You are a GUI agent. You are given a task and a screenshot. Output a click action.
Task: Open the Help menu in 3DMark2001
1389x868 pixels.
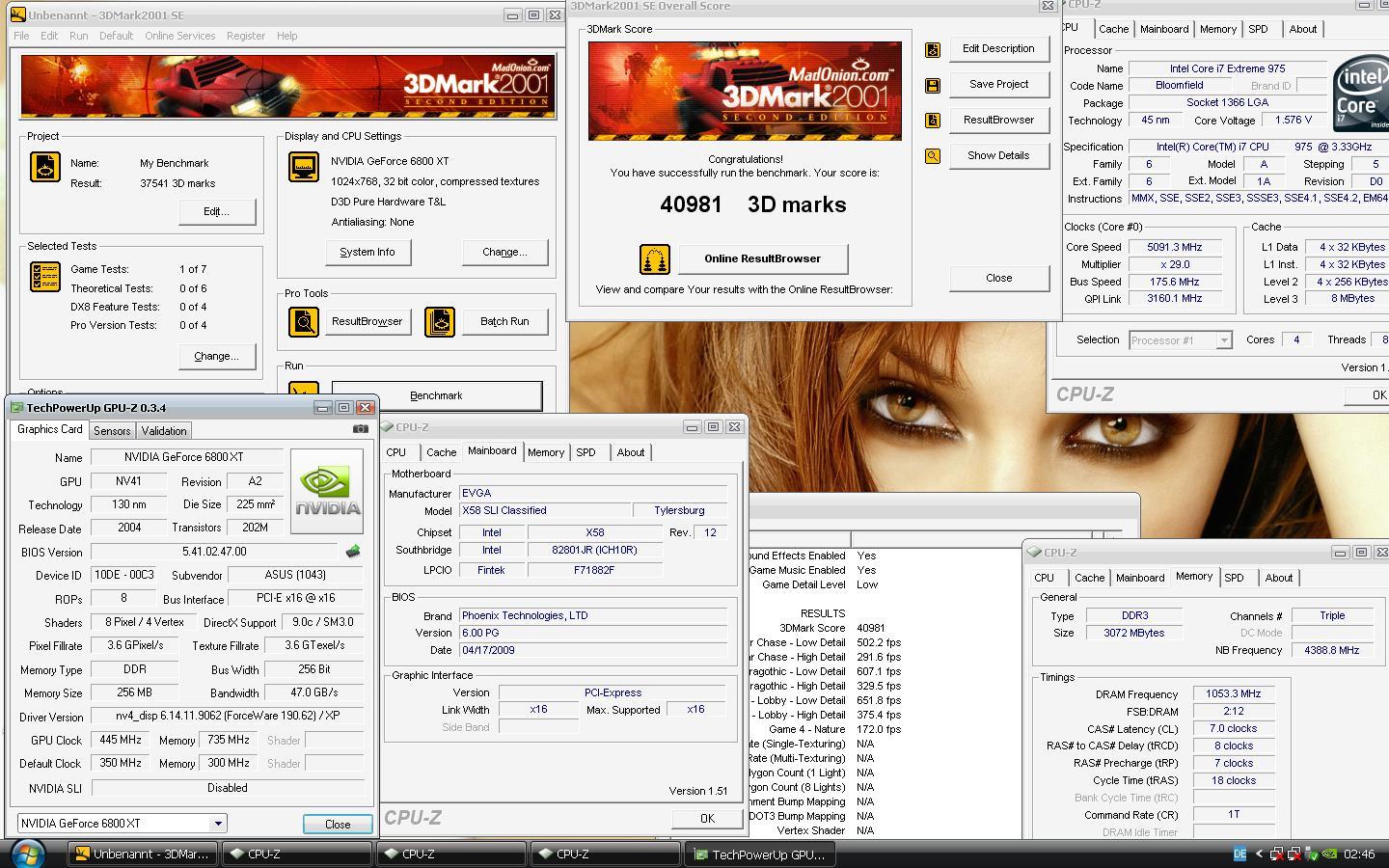point(287,36)
